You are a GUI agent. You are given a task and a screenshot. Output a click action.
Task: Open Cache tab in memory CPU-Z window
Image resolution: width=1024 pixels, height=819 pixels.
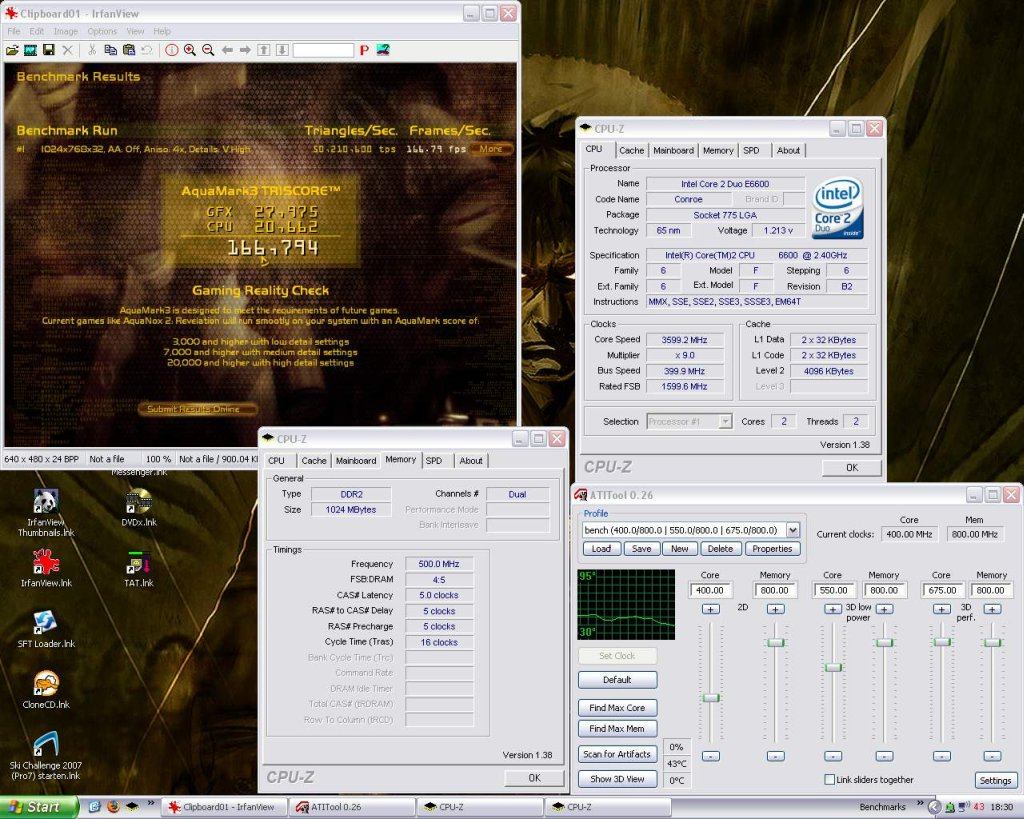313,460
